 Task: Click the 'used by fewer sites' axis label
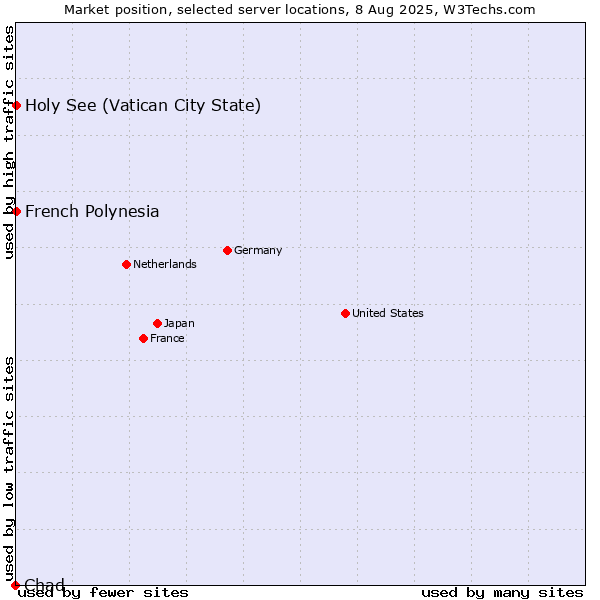pos(103,593)
